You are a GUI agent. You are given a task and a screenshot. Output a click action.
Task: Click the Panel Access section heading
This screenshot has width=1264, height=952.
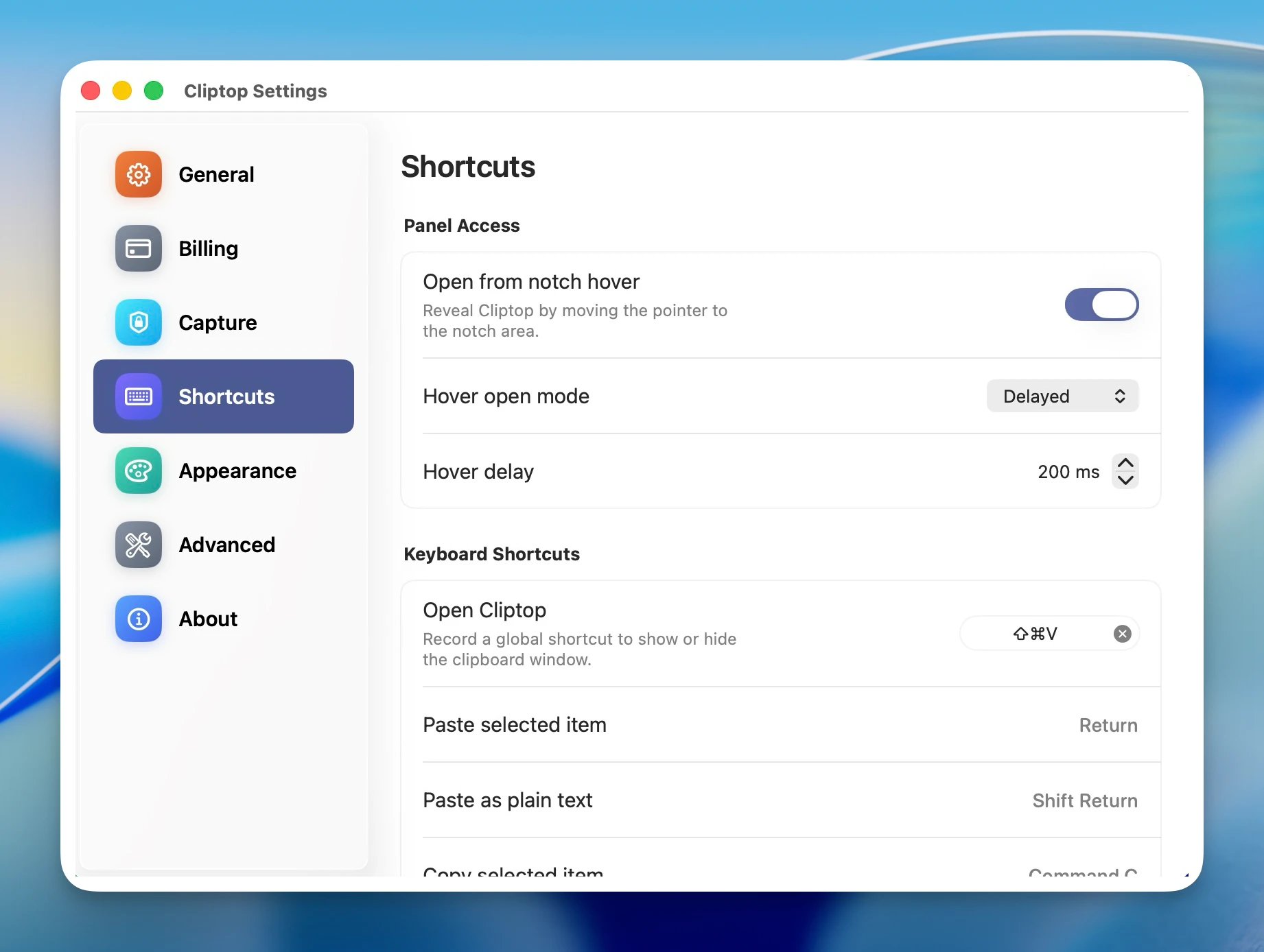(462, 226)
